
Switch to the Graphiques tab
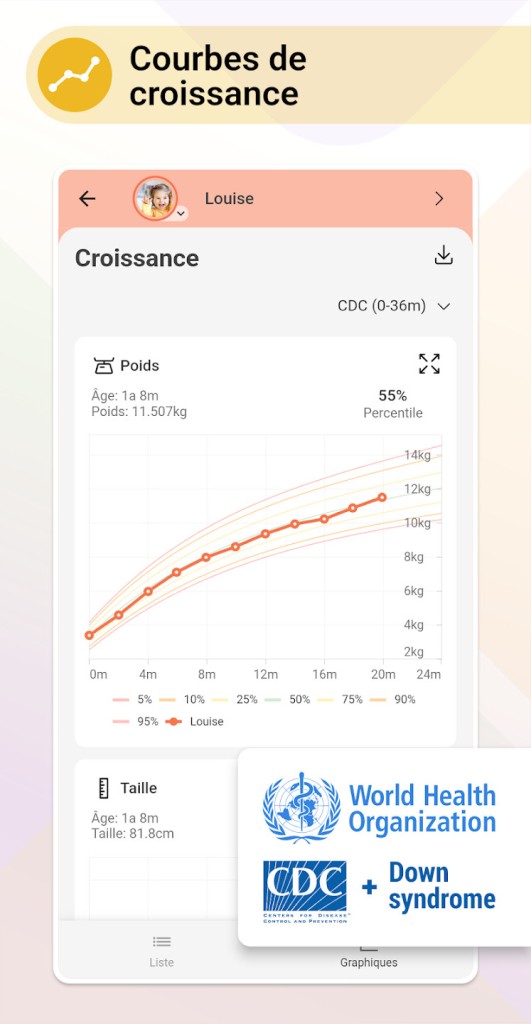point(368,962)
